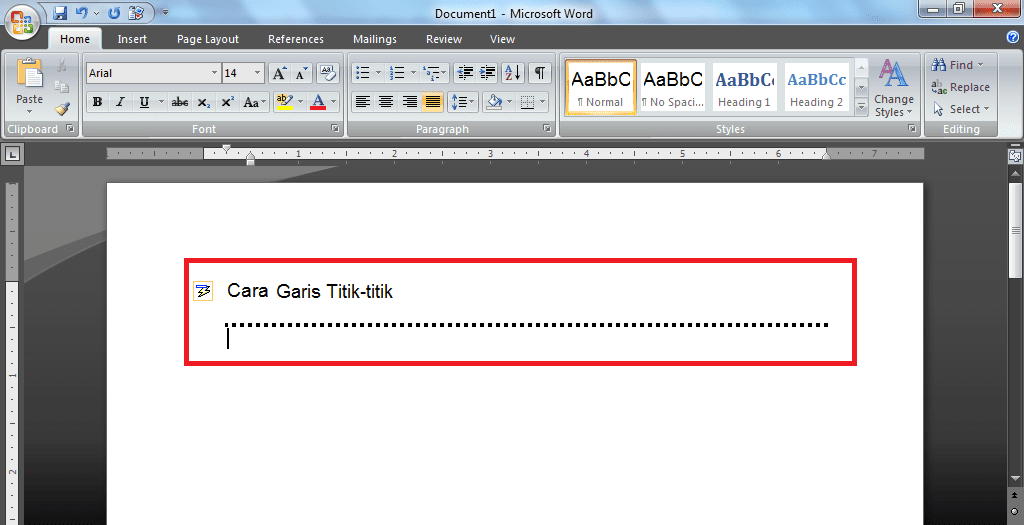Screen dimensions: 1024x525
Task: Open the highlight color dropdown arrow
Action: pyautogui.click(x=300, y=102)
